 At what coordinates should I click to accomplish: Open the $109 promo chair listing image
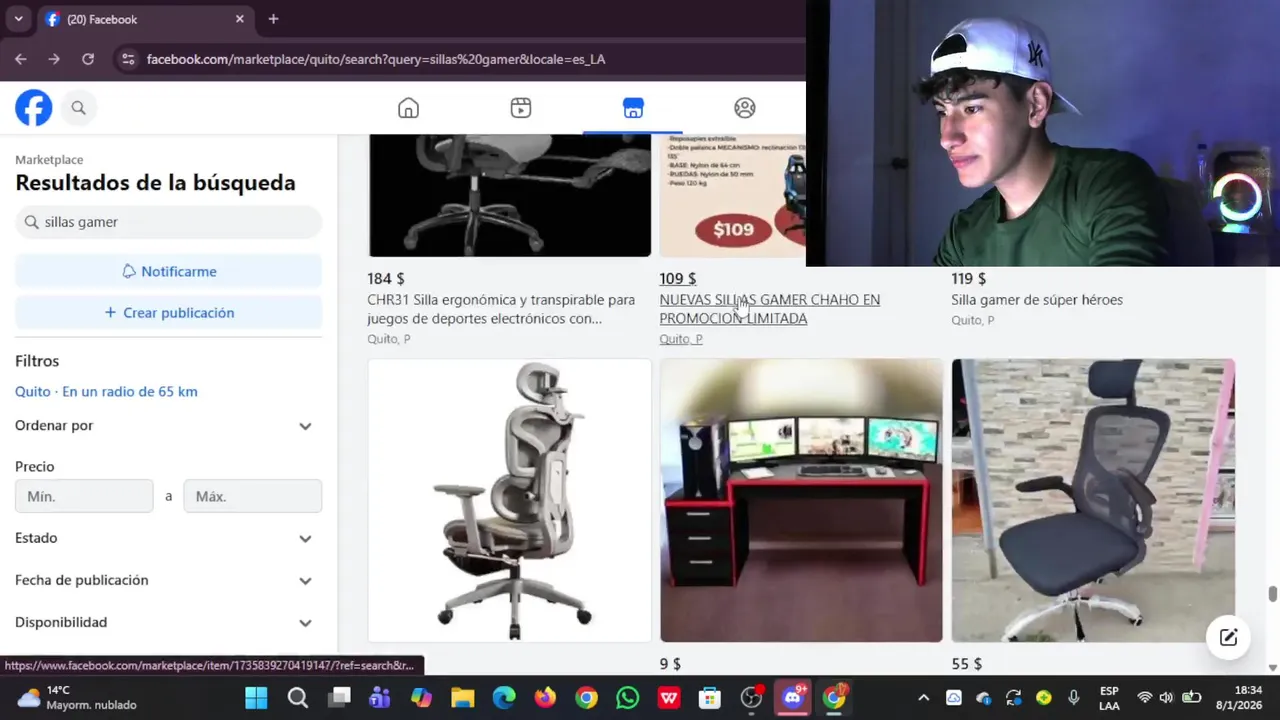pyautogui.click(x=732, y=196)
